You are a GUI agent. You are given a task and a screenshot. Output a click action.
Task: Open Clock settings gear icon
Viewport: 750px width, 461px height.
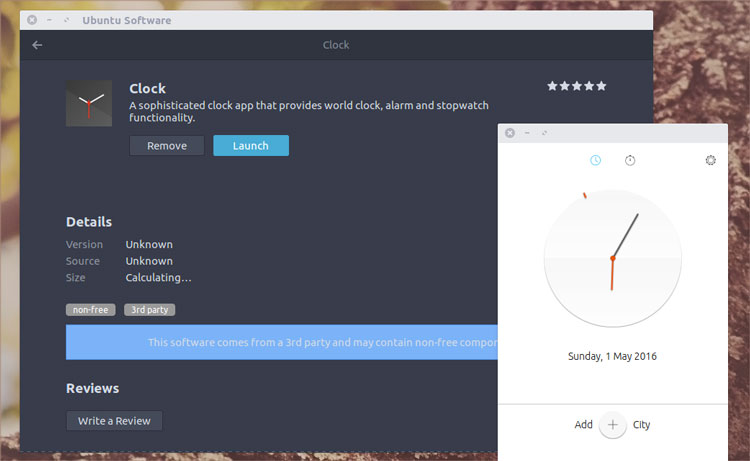point(711,160)
